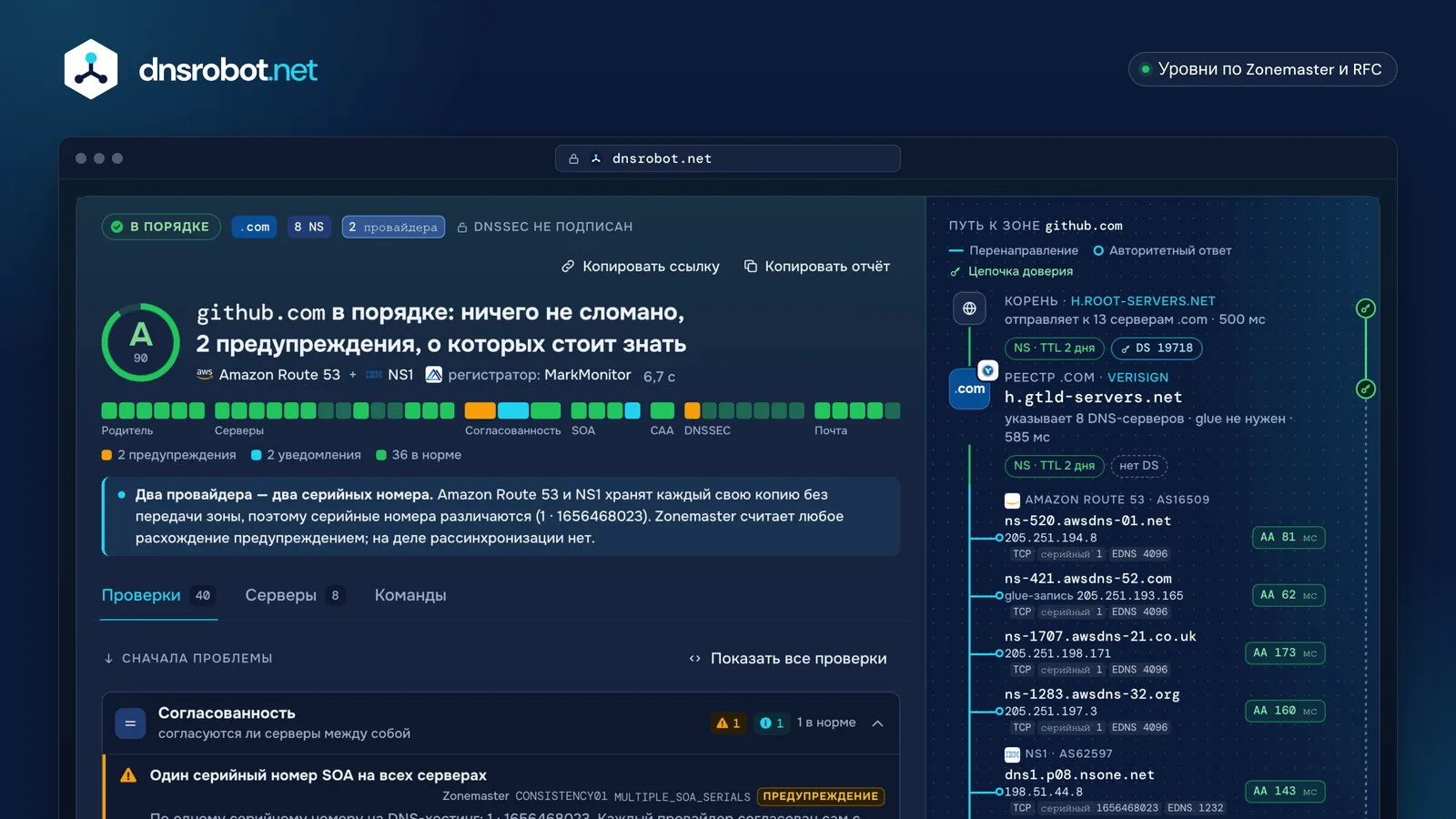Click the .com registry node icon

(970, 389)
